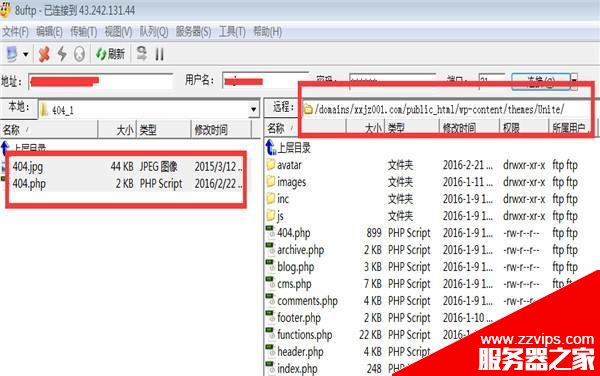The width and height of the screenshot is (600, 376).
Task: Click the 用户名 username input field
Action: click(265, 80)
